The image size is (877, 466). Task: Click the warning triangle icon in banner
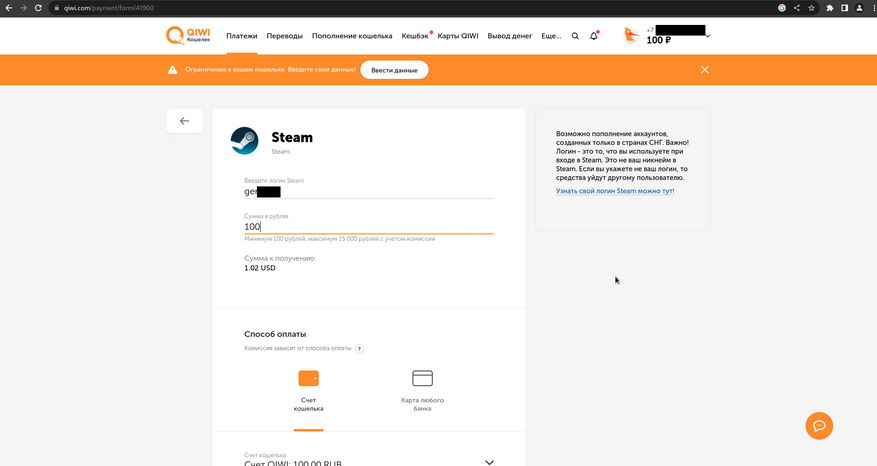coord(172,70)
